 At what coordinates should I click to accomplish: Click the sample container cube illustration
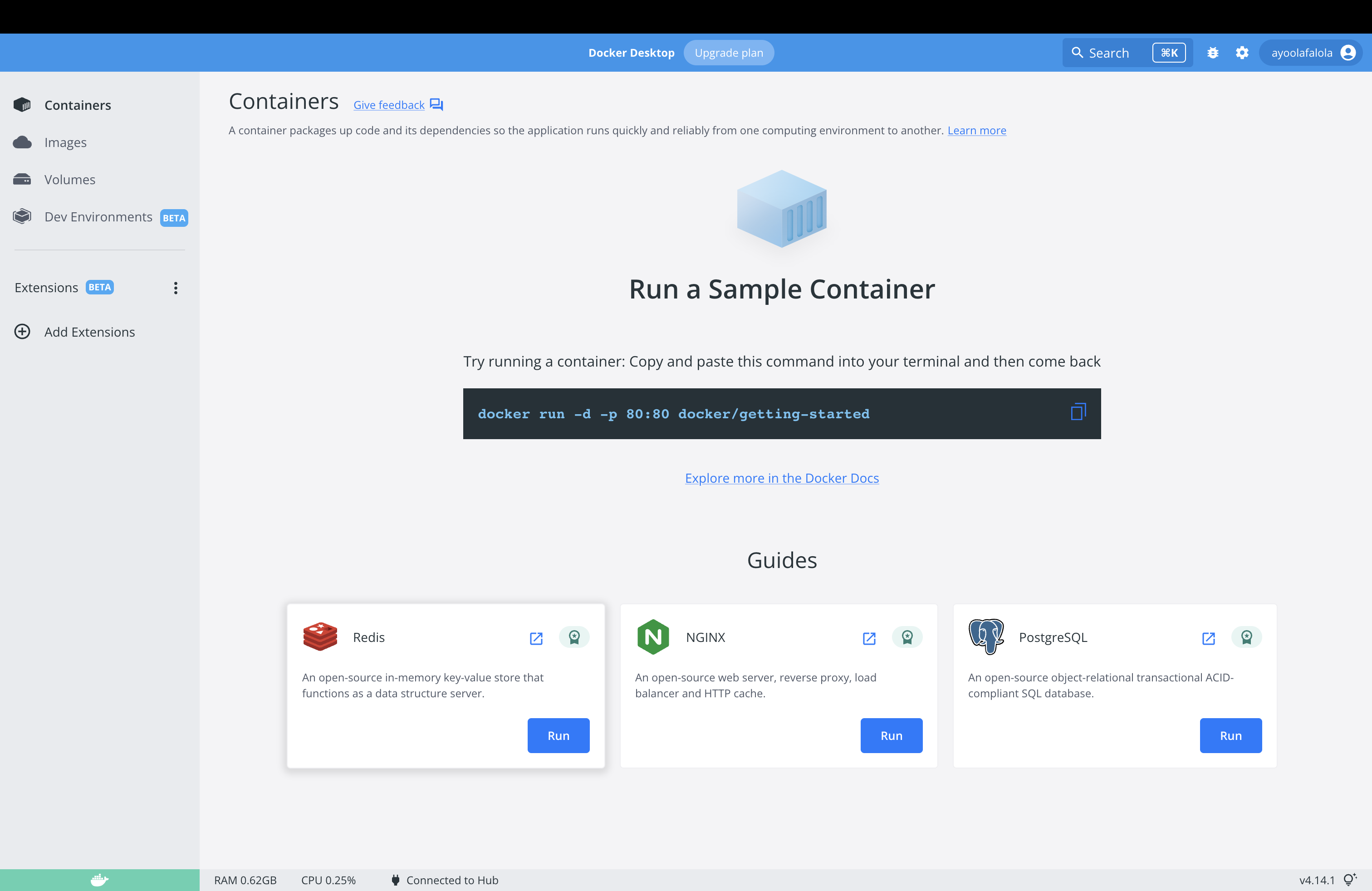pos(782,209)
